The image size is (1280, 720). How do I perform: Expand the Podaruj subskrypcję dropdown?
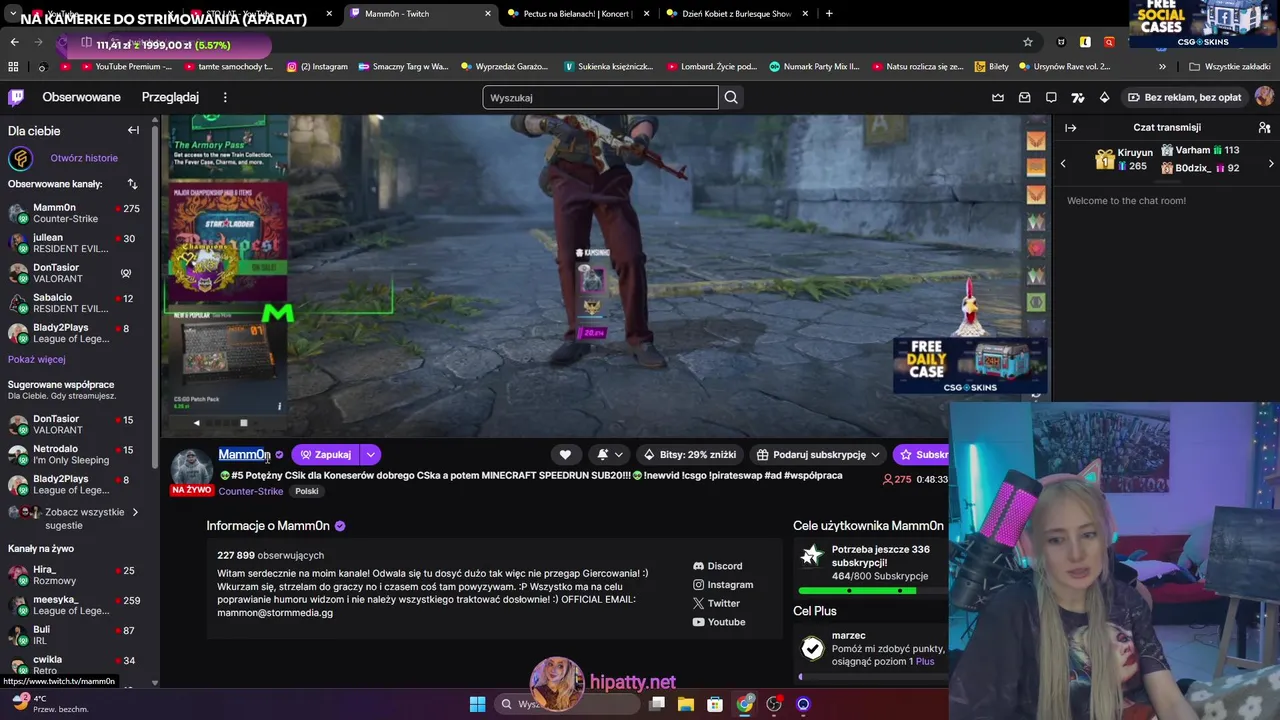(875, 454)
